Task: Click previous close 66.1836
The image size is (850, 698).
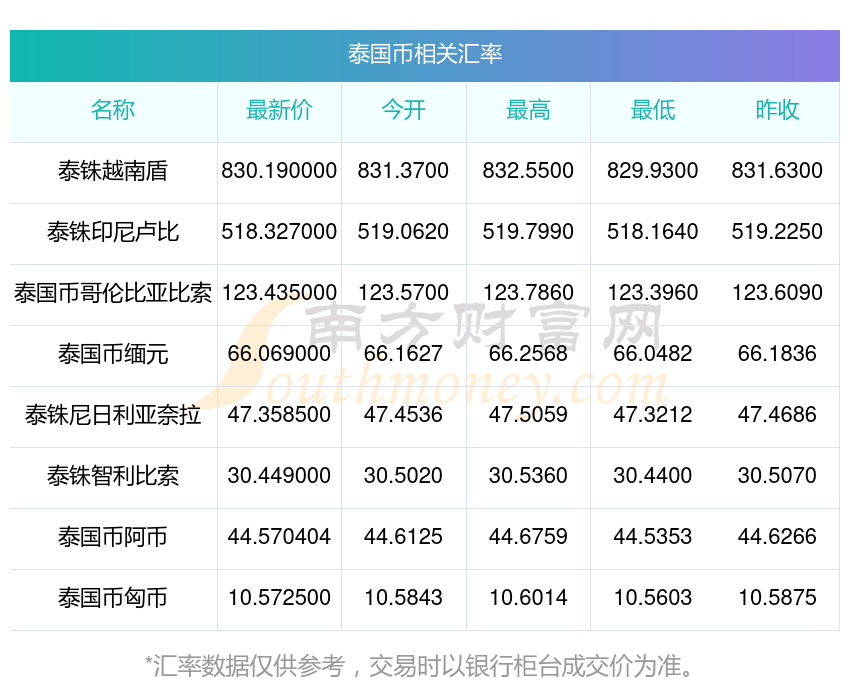Action: (777, 354)
